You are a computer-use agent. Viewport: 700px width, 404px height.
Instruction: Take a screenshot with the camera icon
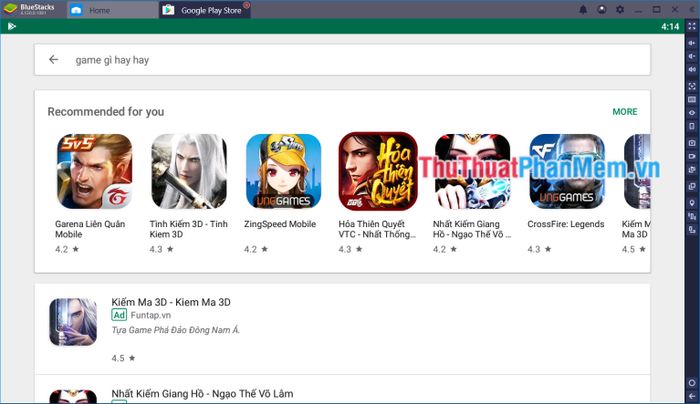click(x=692, y=143)
